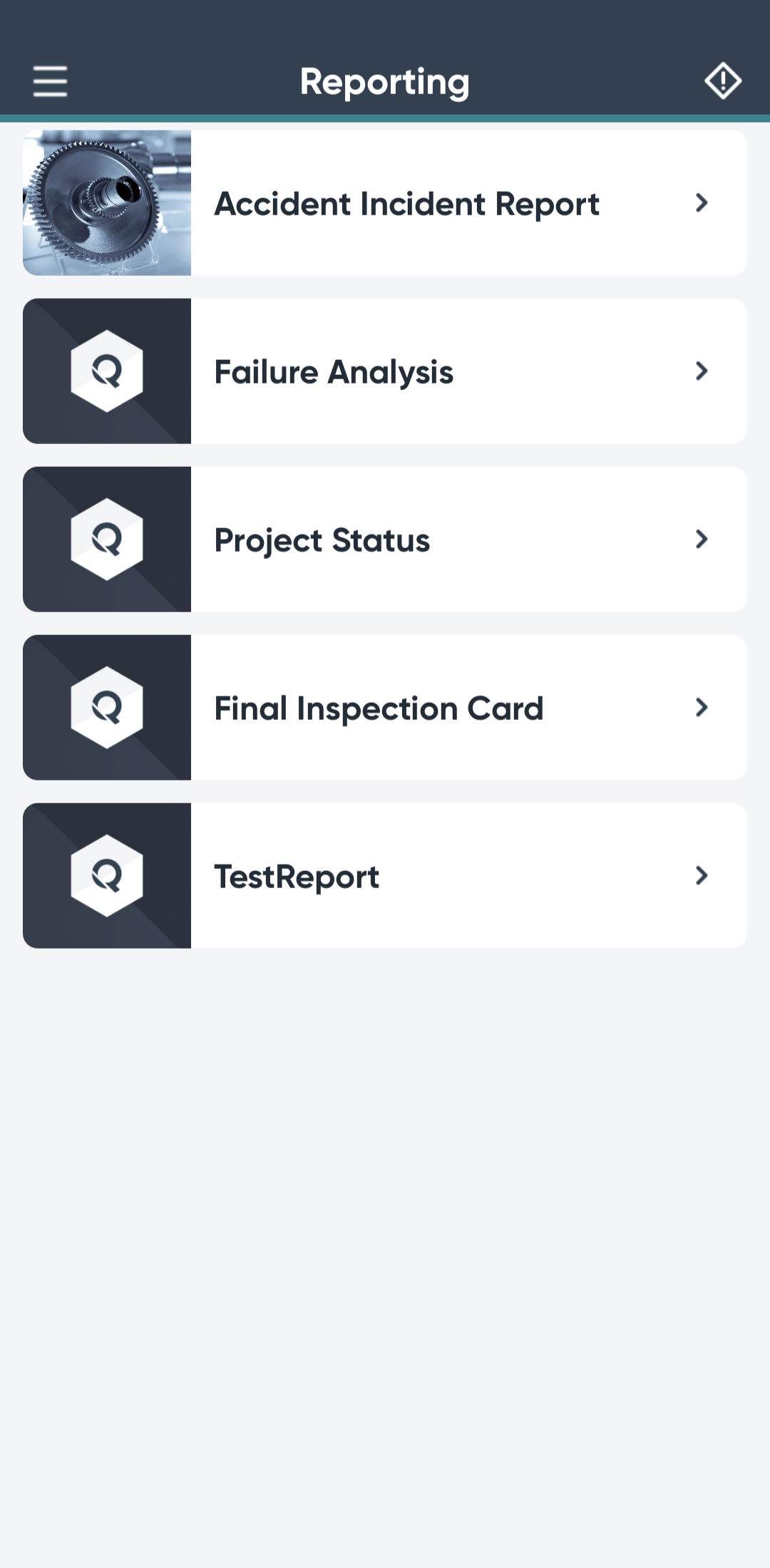Open the Reporting screen title

[x=385, y=81]
